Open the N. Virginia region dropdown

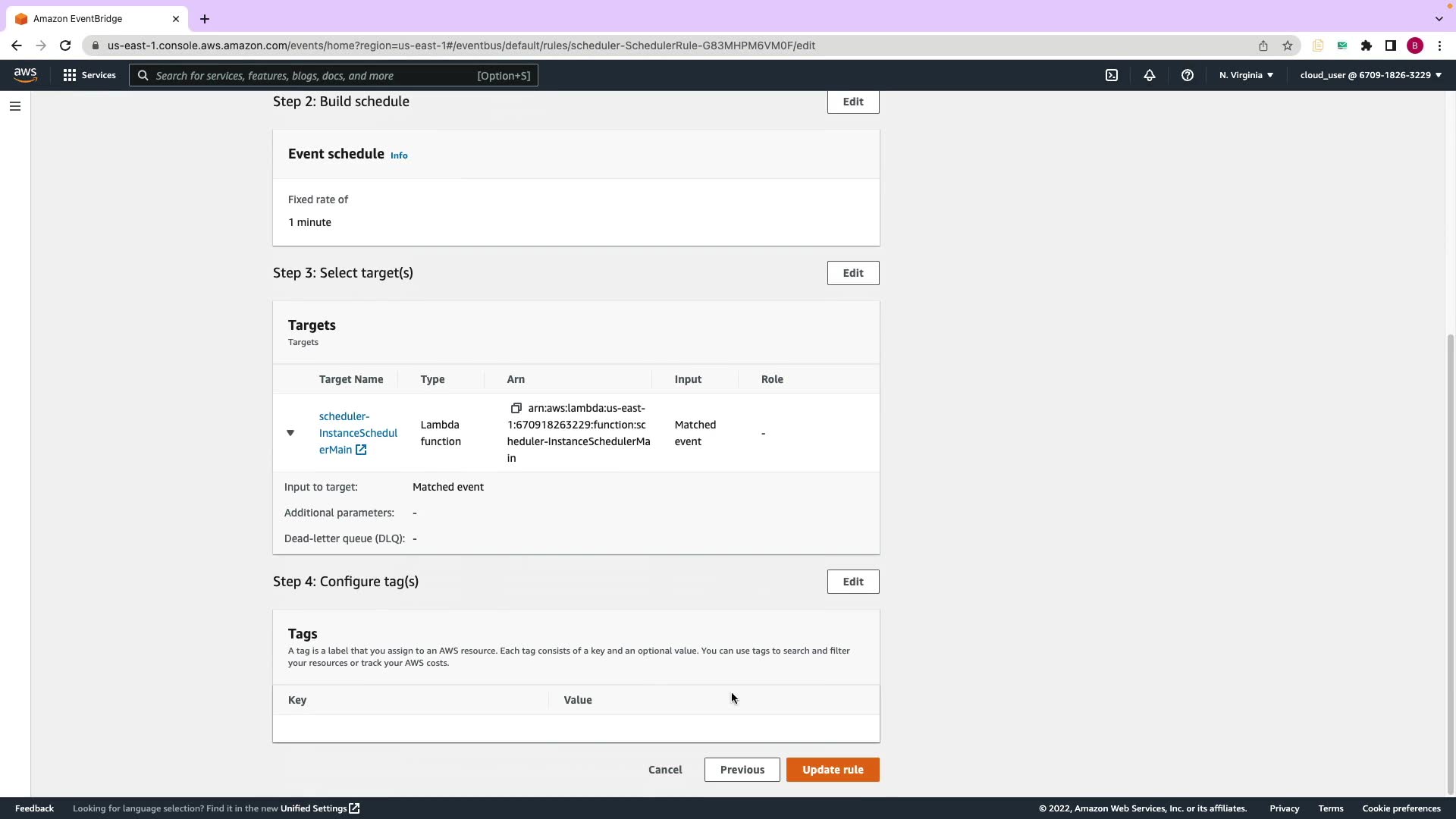[1246, 75]
